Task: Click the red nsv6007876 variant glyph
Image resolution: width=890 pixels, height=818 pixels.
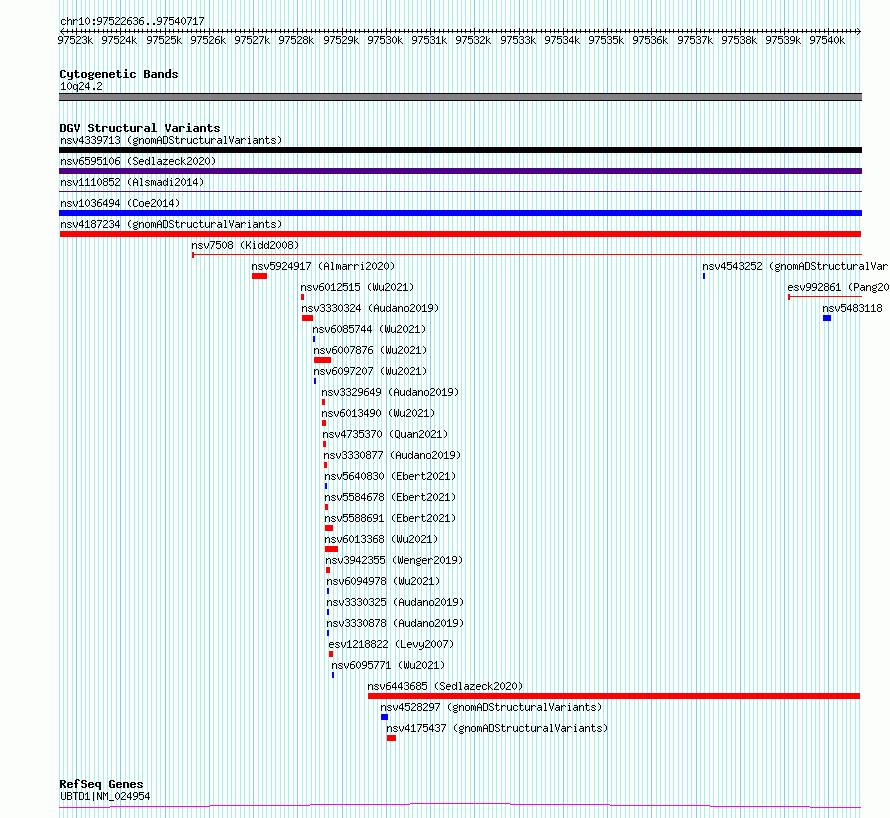Action: coord(322,360)
